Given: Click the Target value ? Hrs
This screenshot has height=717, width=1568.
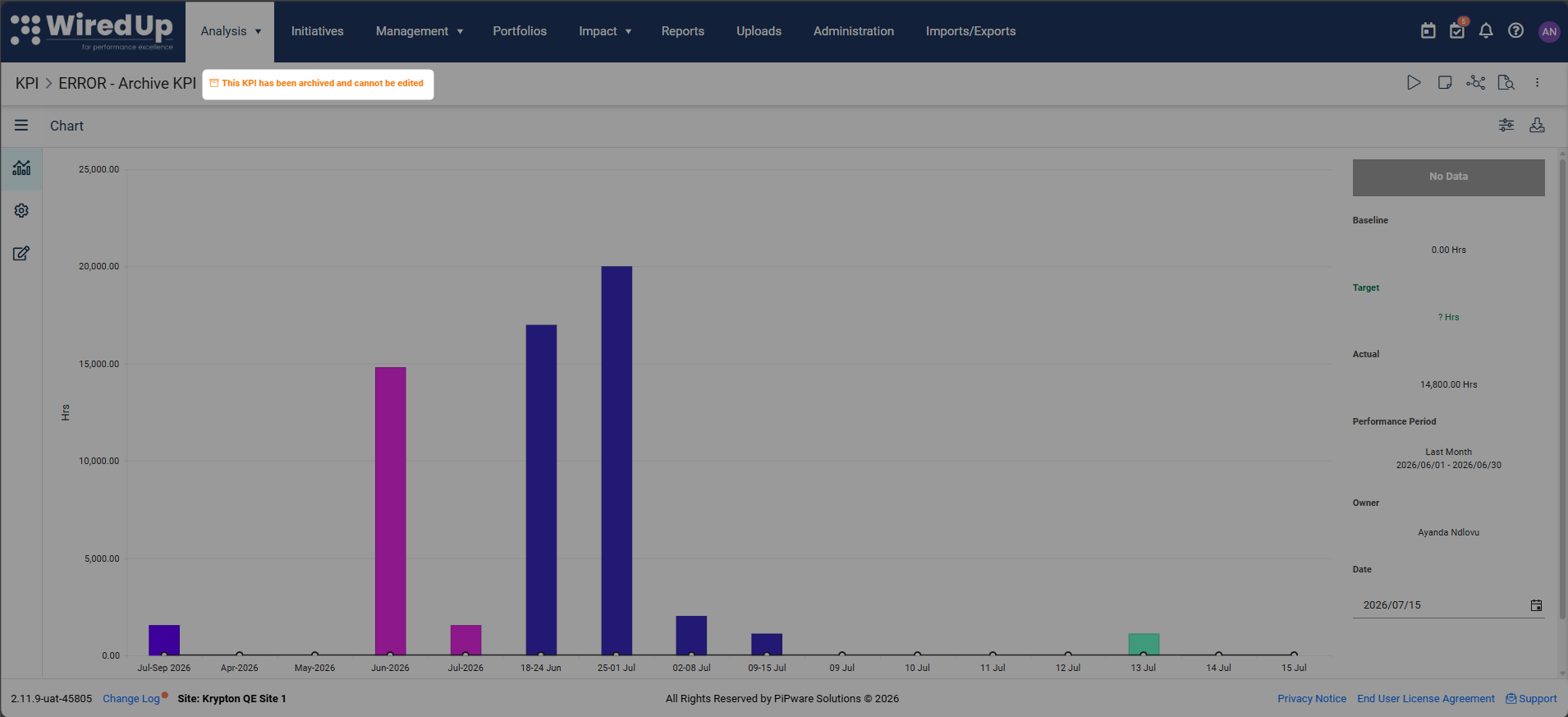Looking at the screenshot, I should 1449,317.
